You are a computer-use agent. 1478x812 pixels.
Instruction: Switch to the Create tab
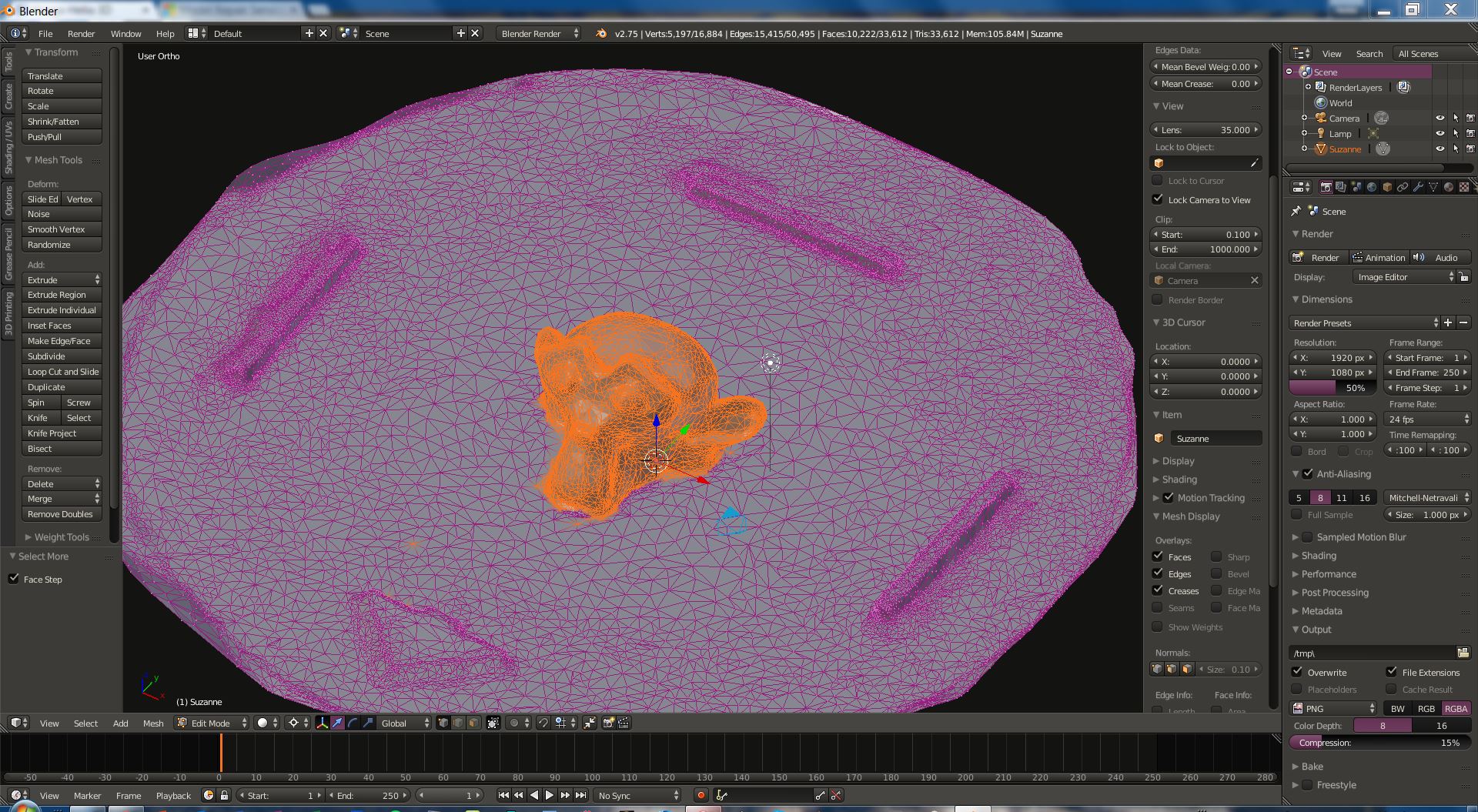point(8,96)
